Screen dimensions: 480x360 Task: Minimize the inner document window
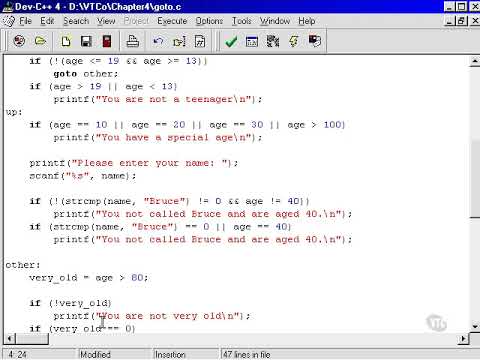click(x=450, y=21)
